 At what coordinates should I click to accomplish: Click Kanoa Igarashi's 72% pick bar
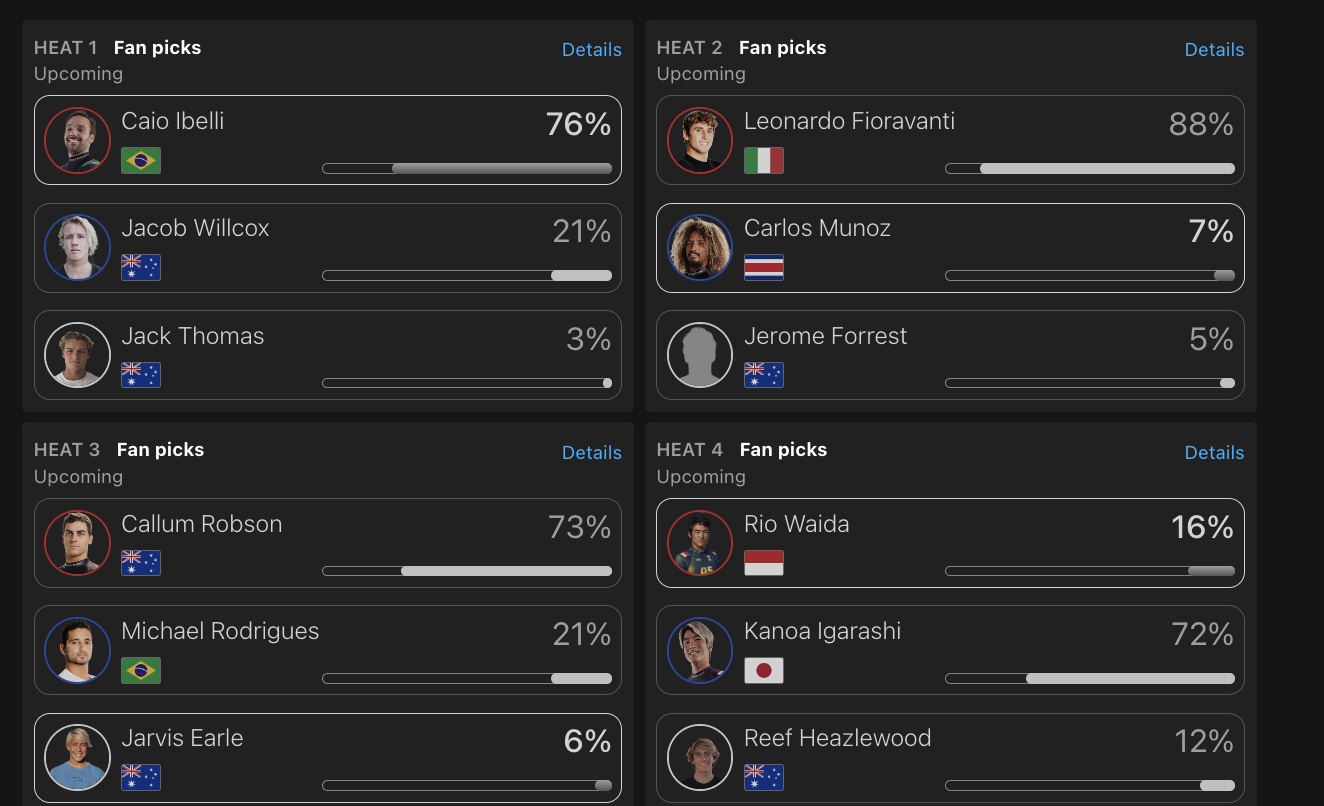click(1090, 678)
